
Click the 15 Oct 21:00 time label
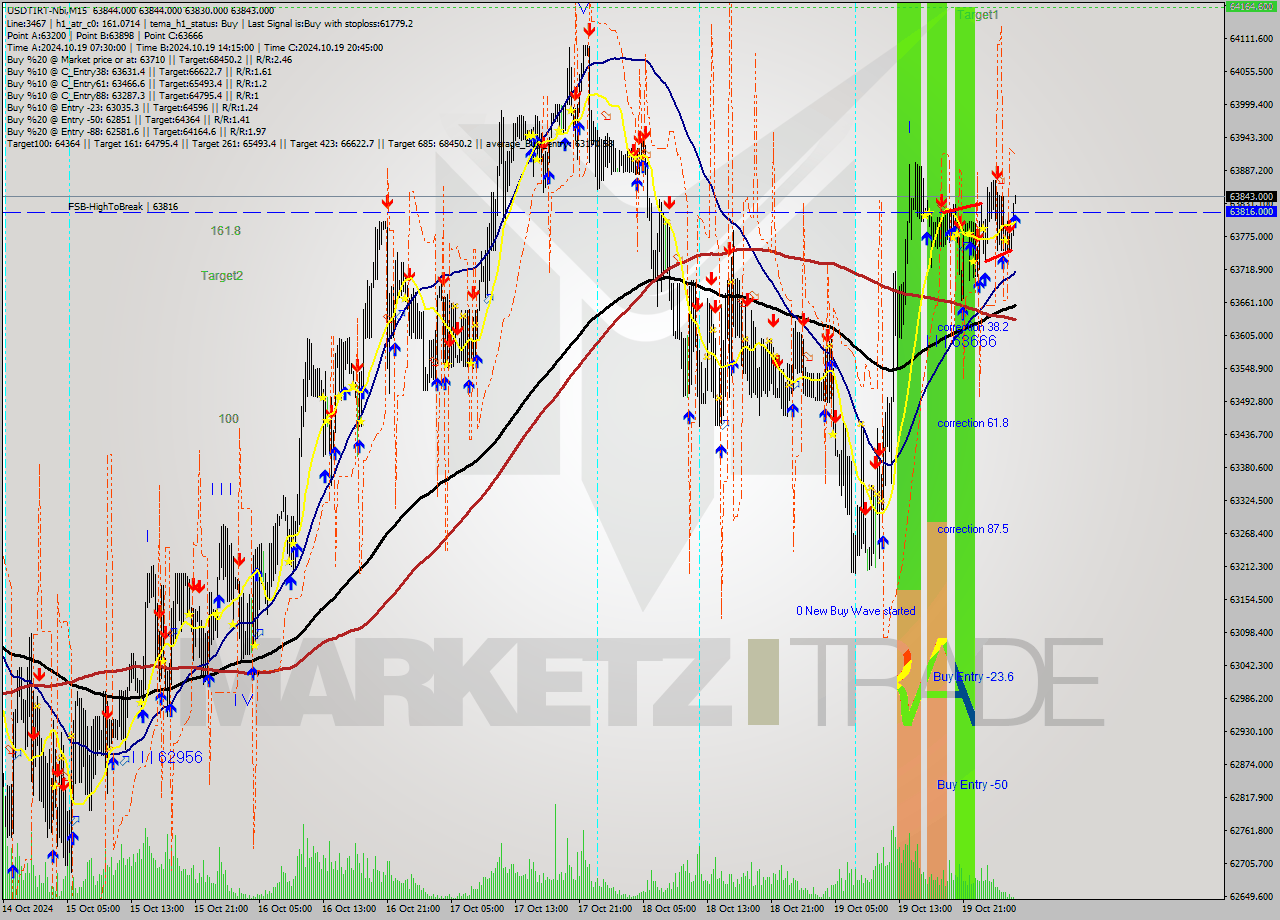coord(219,909)
